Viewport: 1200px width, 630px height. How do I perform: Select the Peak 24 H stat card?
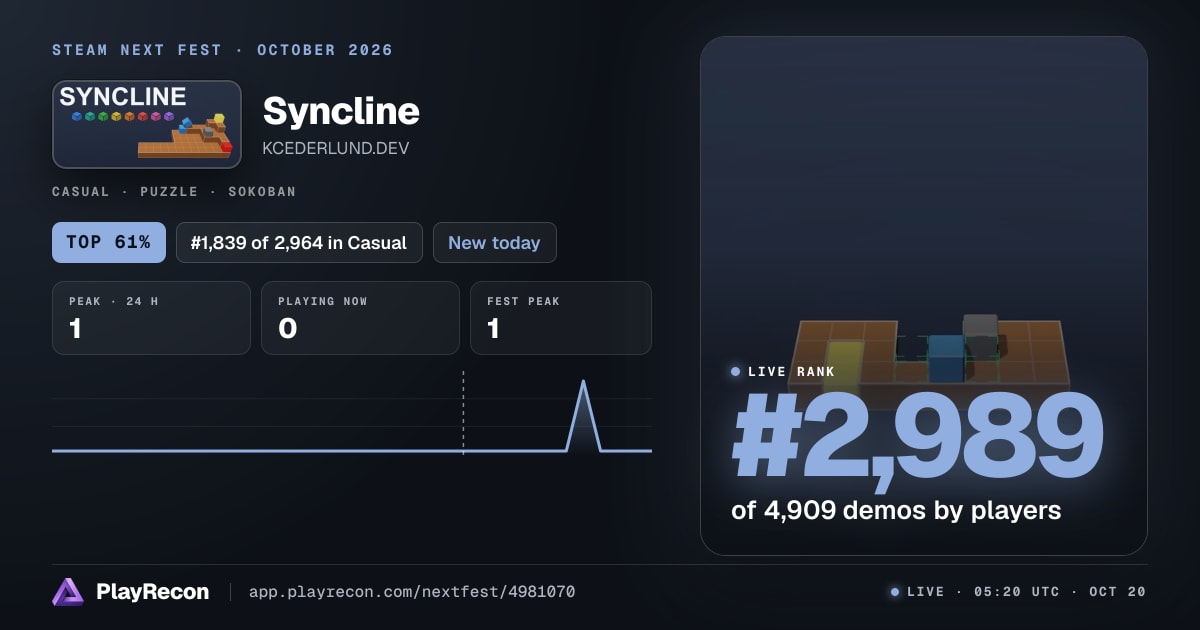tap(151, 318)
